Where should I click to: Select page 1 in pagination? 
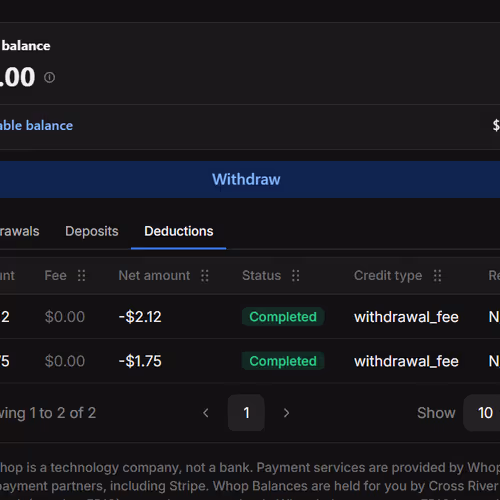246,413
